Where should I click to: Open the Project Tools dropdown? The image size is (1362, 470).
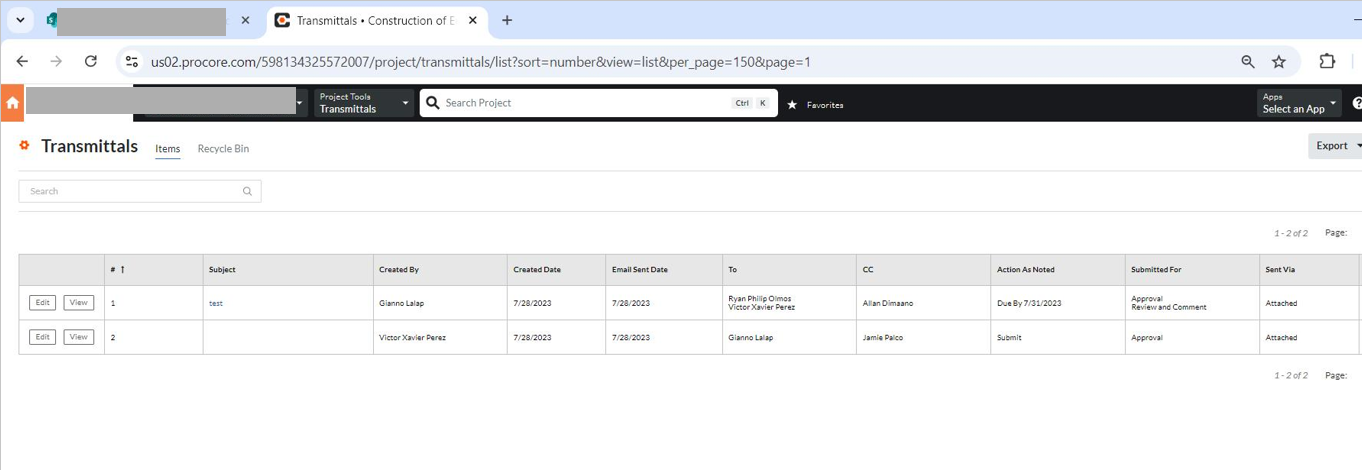click(364, 103)
